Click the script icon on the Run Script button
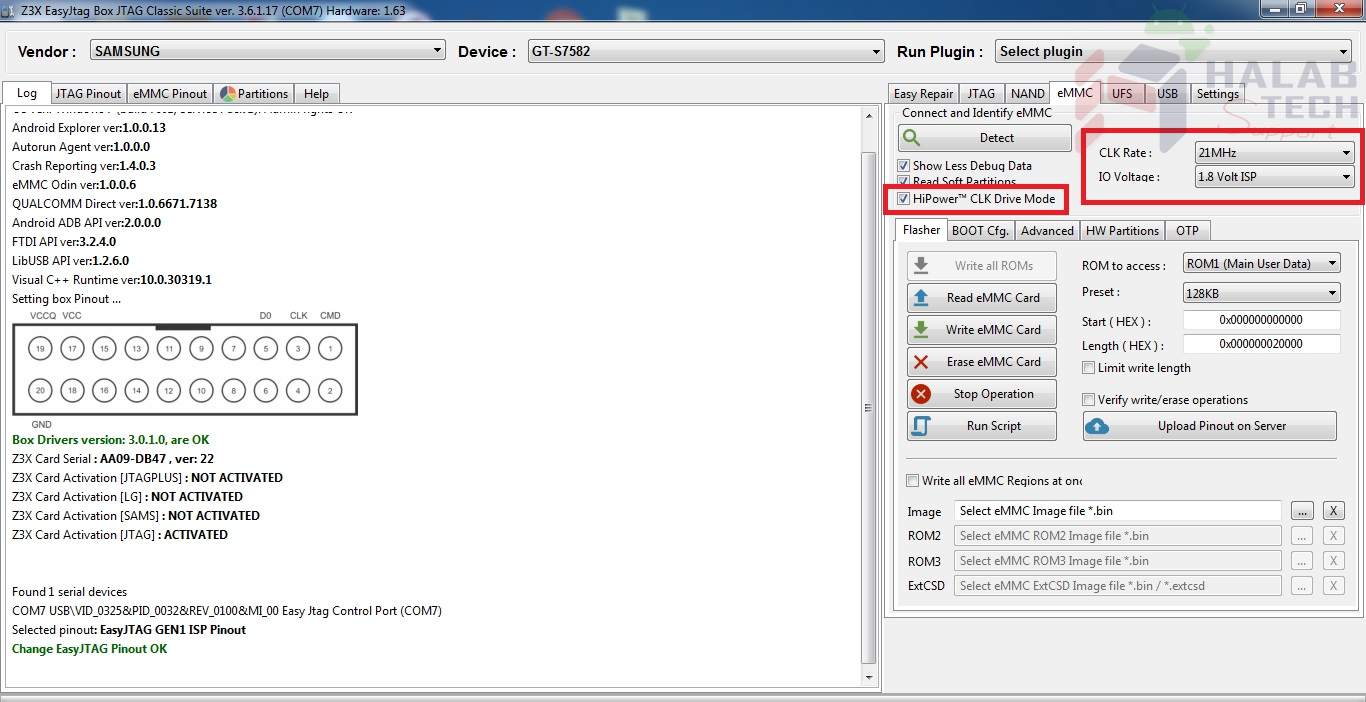 point(921,426)
